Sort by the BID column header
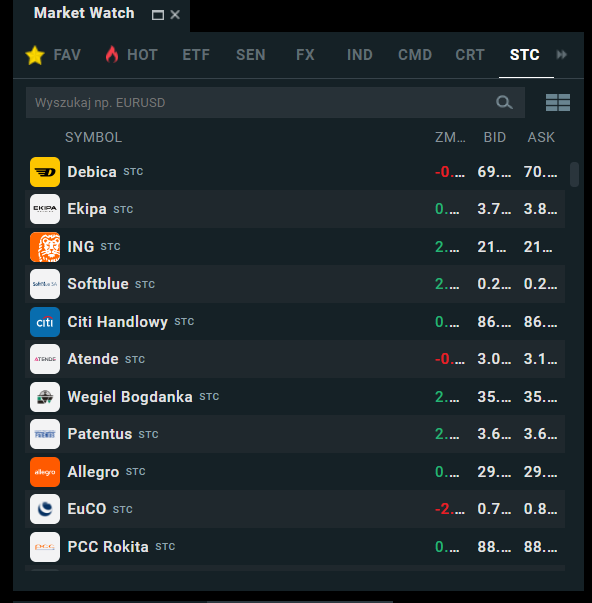This screenshot has width=592, height=603. point(495,137)
